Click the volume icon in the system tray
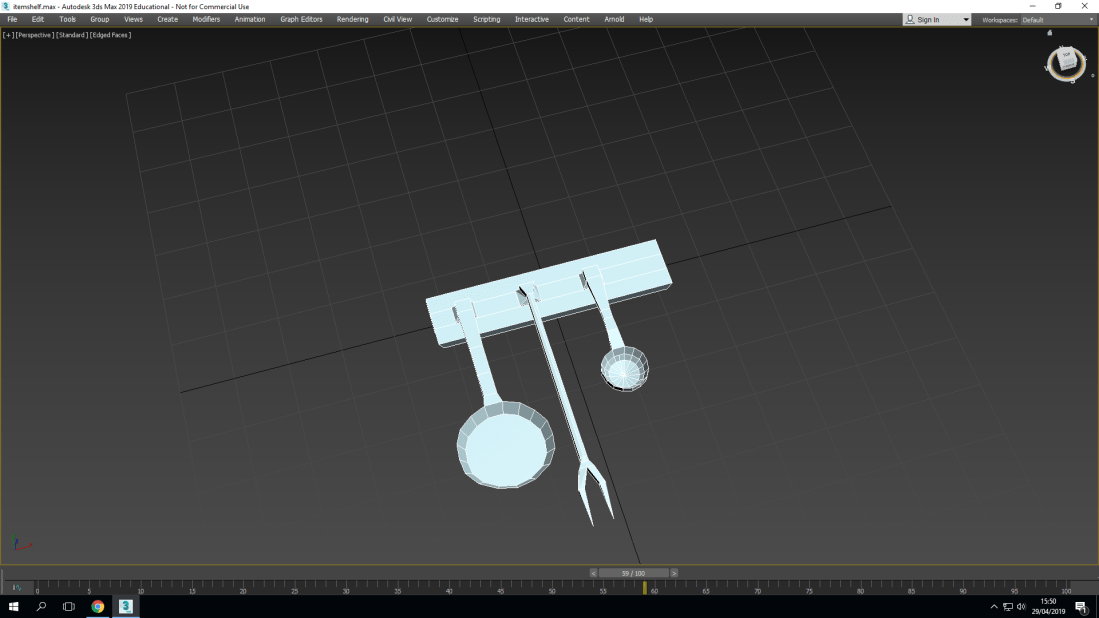The height and width of the screenshot is (618, 1099). click(1022, 606)
